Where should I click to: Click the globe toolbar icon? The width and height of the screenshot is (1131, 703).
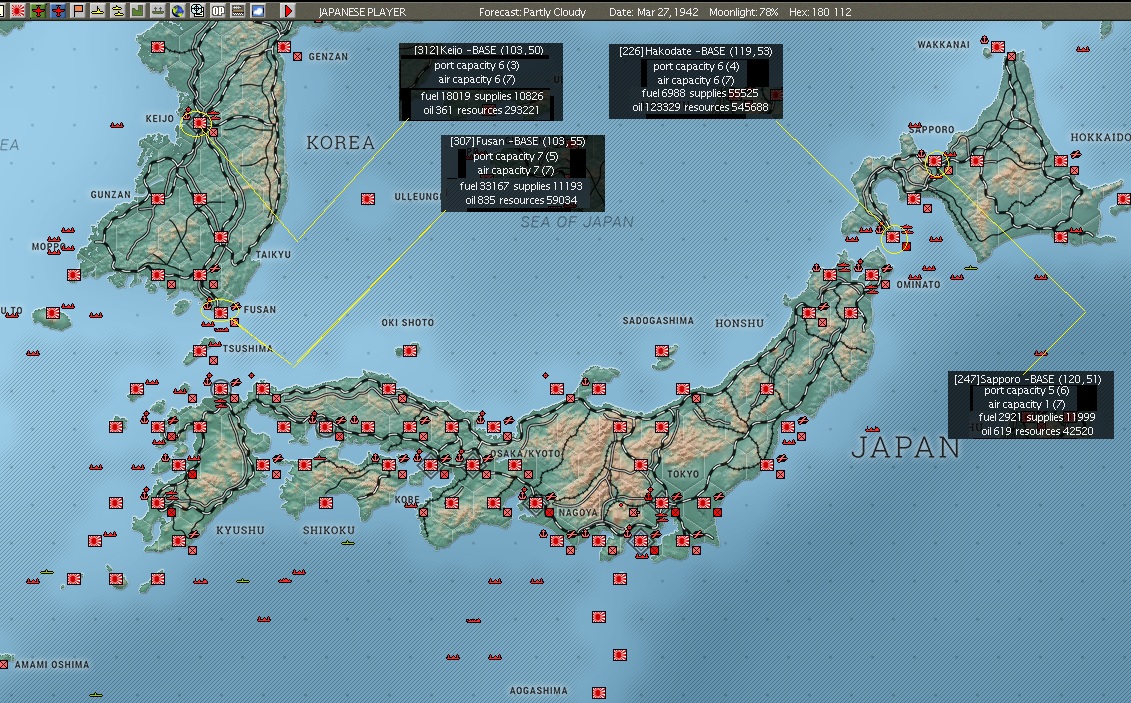(177, 11)
